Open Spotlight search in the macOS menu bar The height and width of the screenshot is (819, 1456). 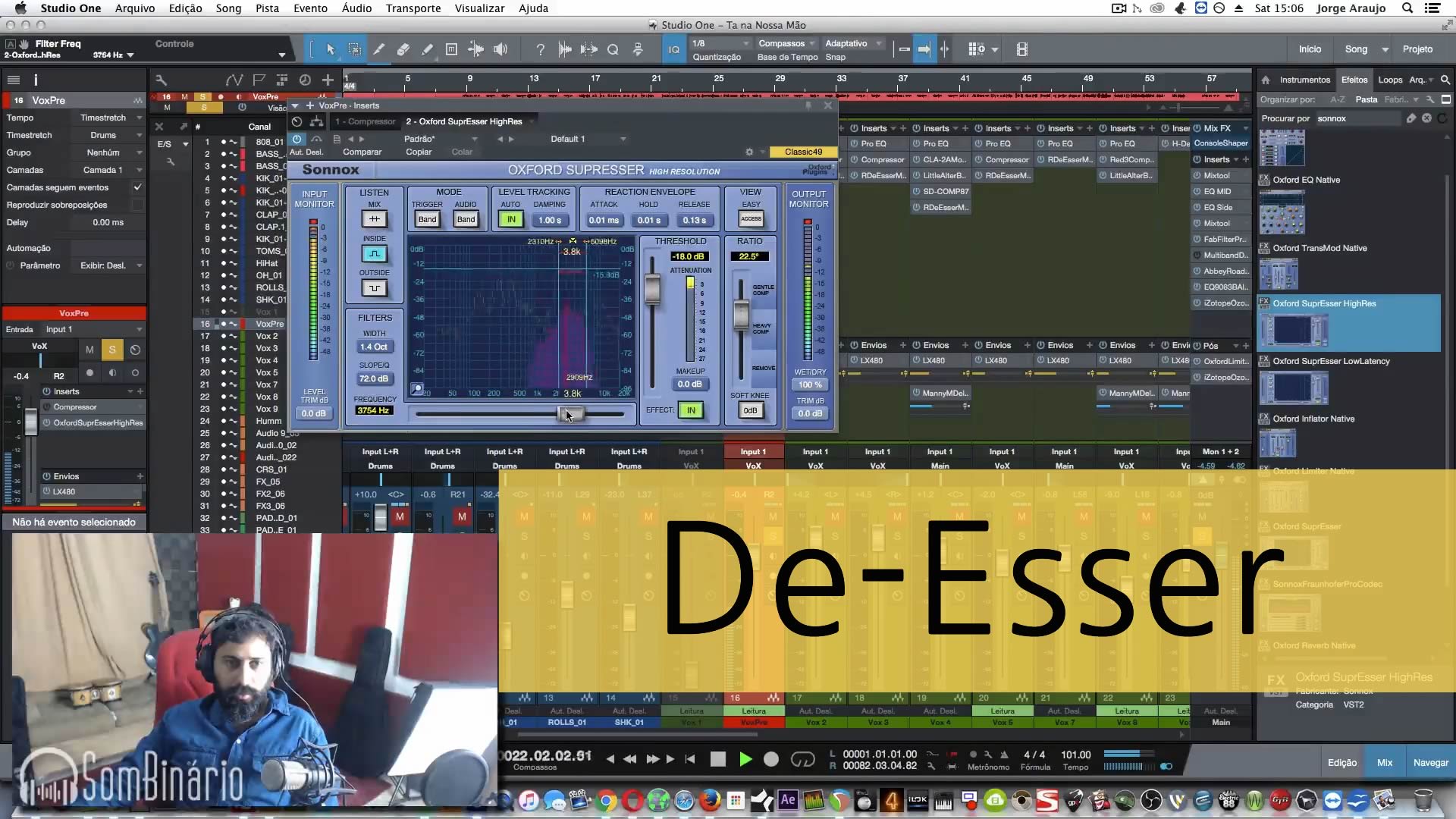1407,8
